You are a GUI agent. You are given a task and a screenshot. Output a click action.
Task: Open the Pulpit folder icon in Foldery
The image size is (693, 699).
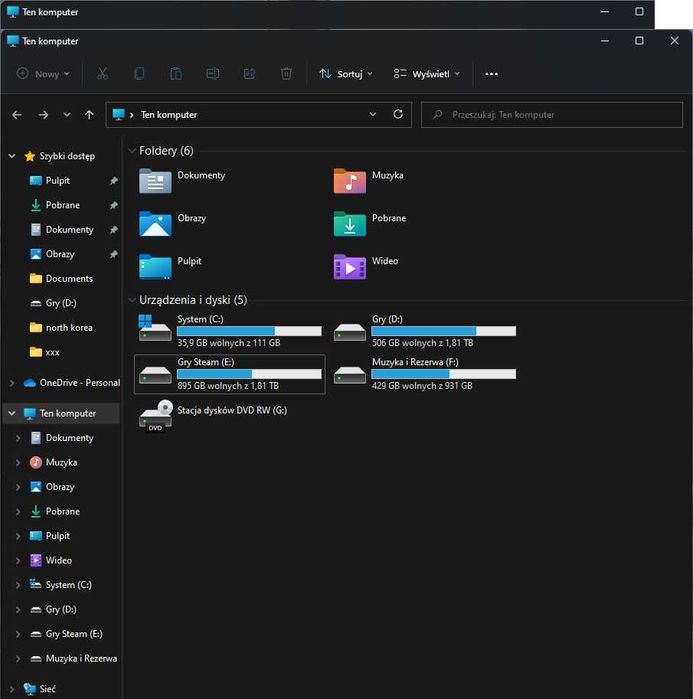point(155,266)
